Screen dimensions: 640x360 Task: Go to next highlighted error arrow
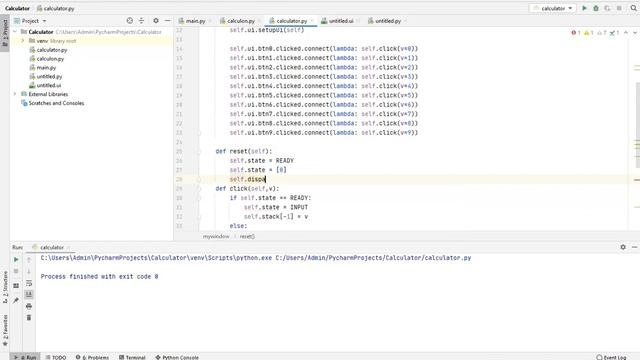635,33
